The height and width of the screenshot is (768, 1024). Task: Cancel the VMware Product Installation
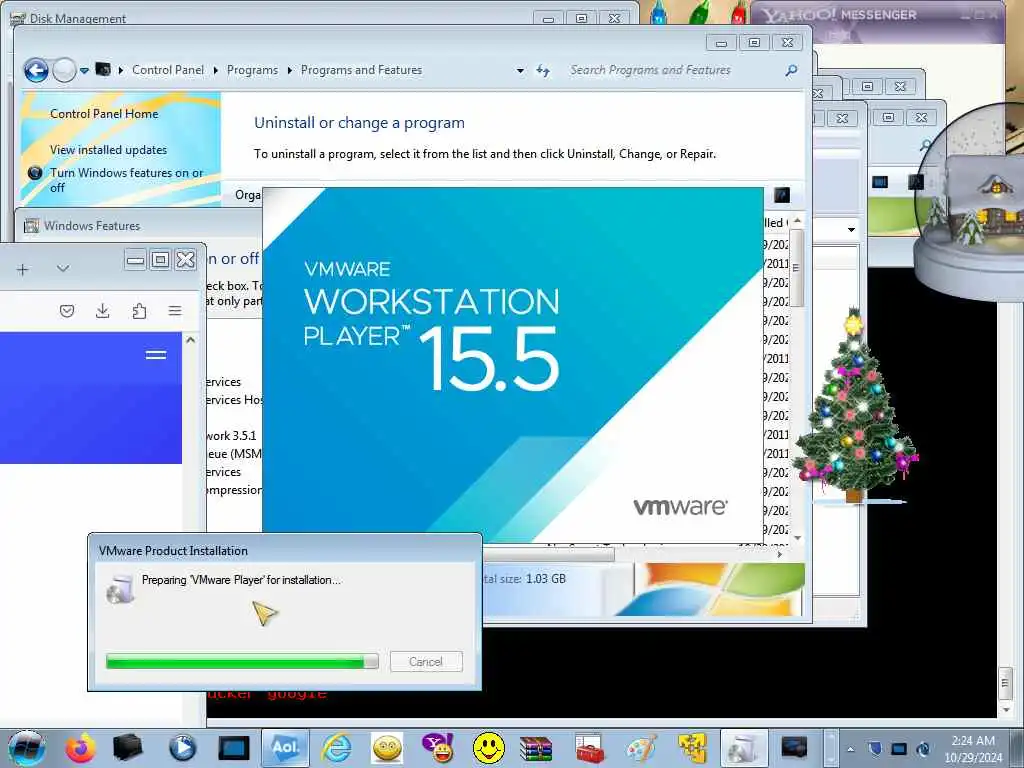pos(426,662)
